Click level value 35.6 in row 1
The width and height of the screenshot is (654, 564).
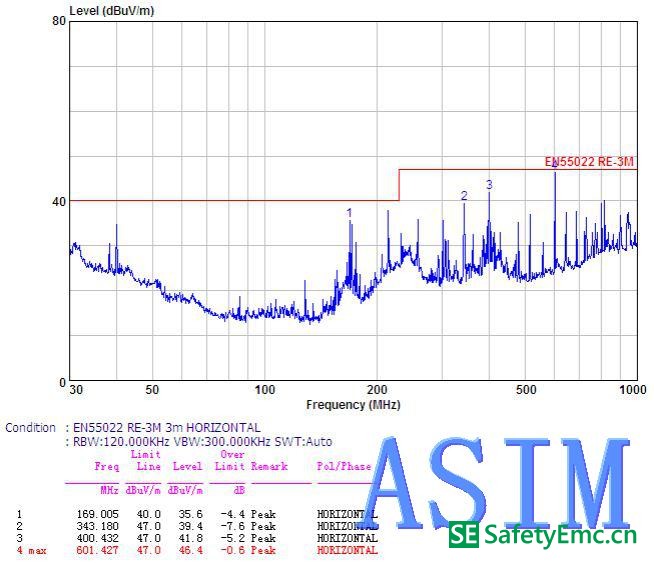click(191, 514)
